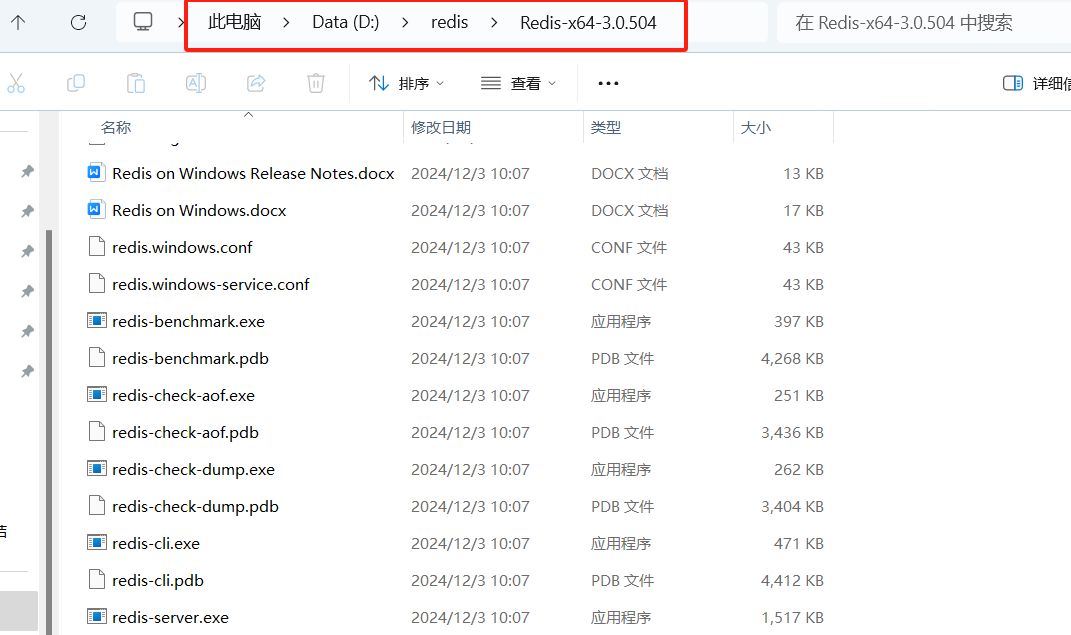This screenshot has width=1071, height=635.
Task: Open the See more (...) menu
Action: click(607, 83)
